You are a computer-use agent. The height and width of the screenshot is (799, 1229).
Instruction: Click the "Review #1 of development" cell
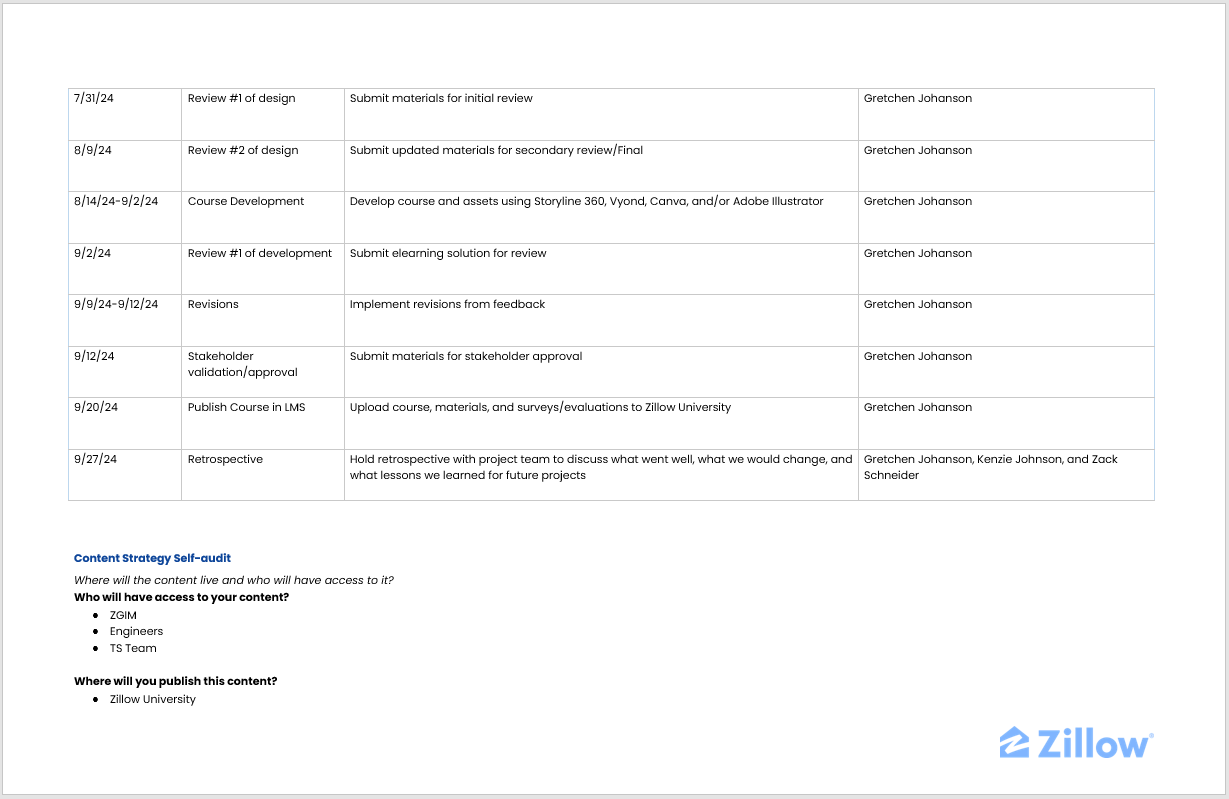(260, 254)
